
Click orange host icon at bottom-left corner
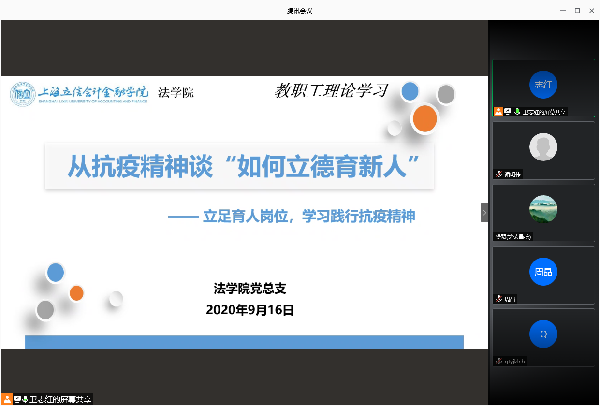[x=8, y=398]
